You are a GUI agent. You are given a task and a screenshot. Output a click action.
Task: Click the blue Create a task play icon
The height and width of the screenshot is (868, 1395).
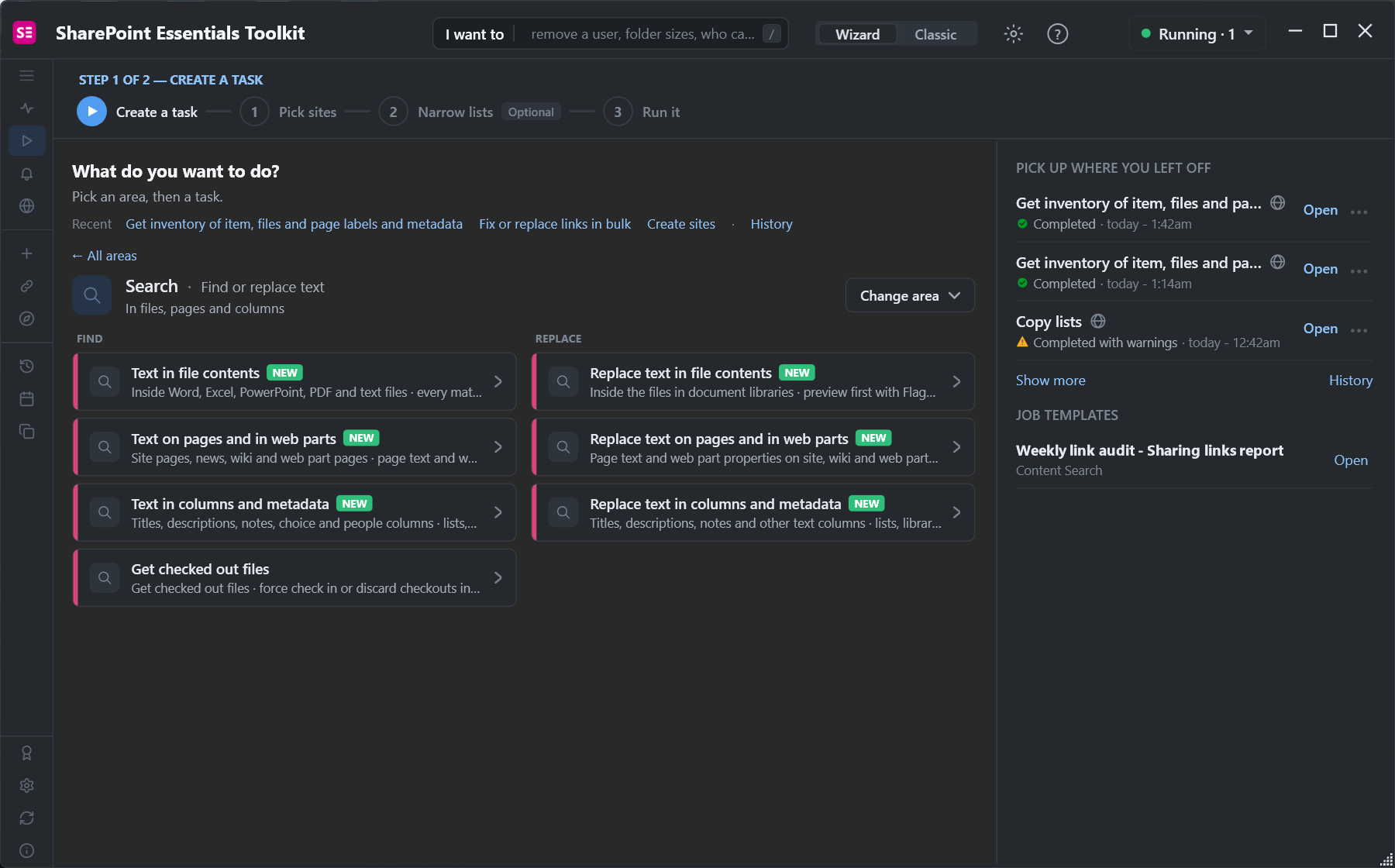click(91, 112)
